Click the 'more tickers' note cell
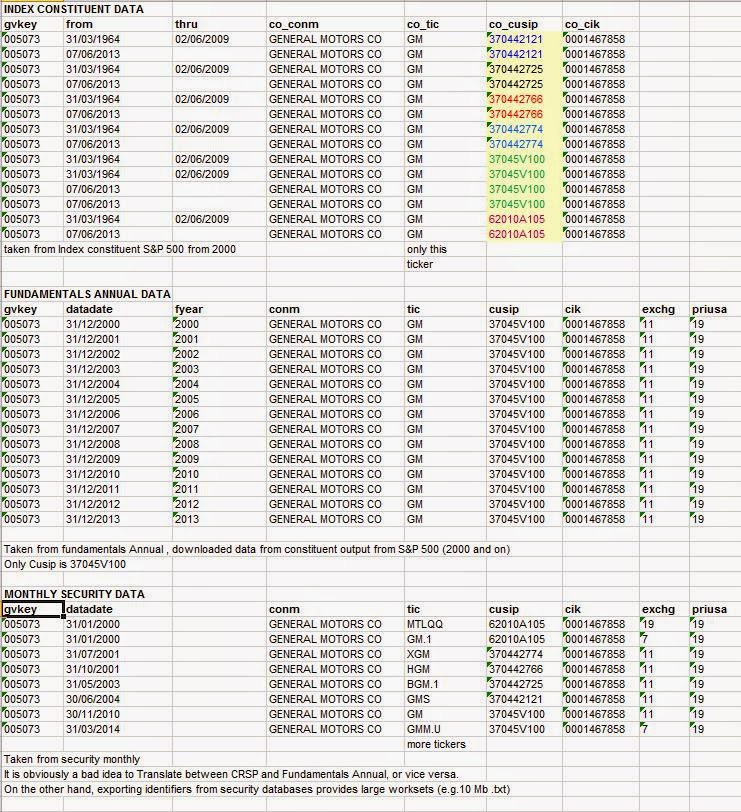Image resolution: width=741 pixels, height=812 pixels. [445, 744]
